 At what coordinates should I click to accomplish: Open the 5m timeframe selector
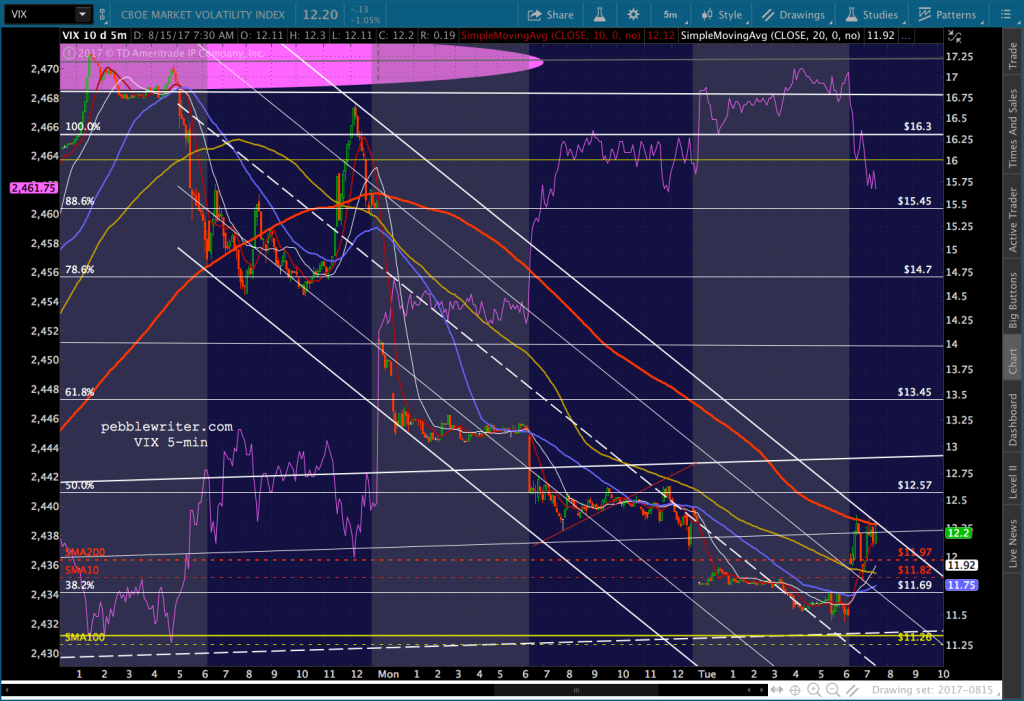tap(670, 15)
